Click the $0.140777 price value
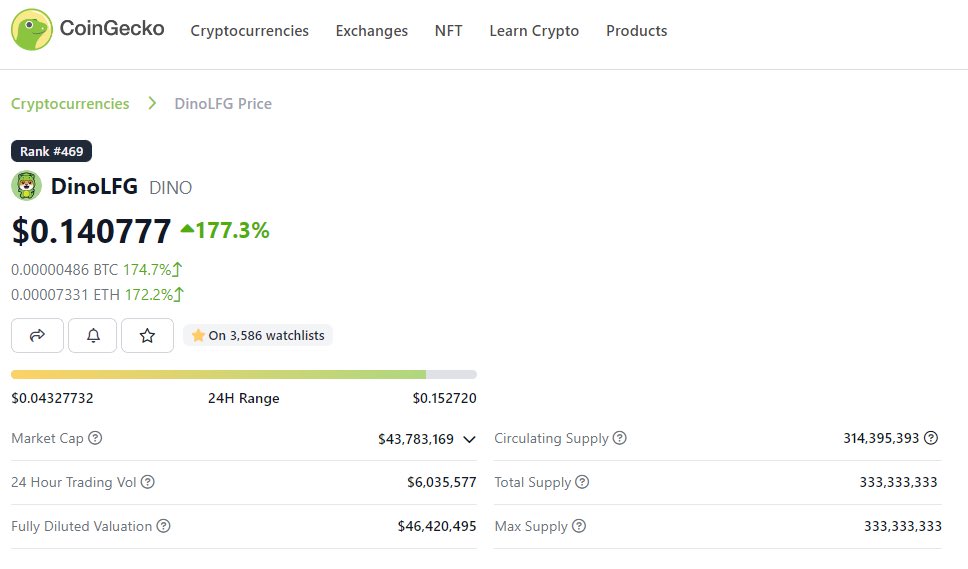 tap(91, 231)
